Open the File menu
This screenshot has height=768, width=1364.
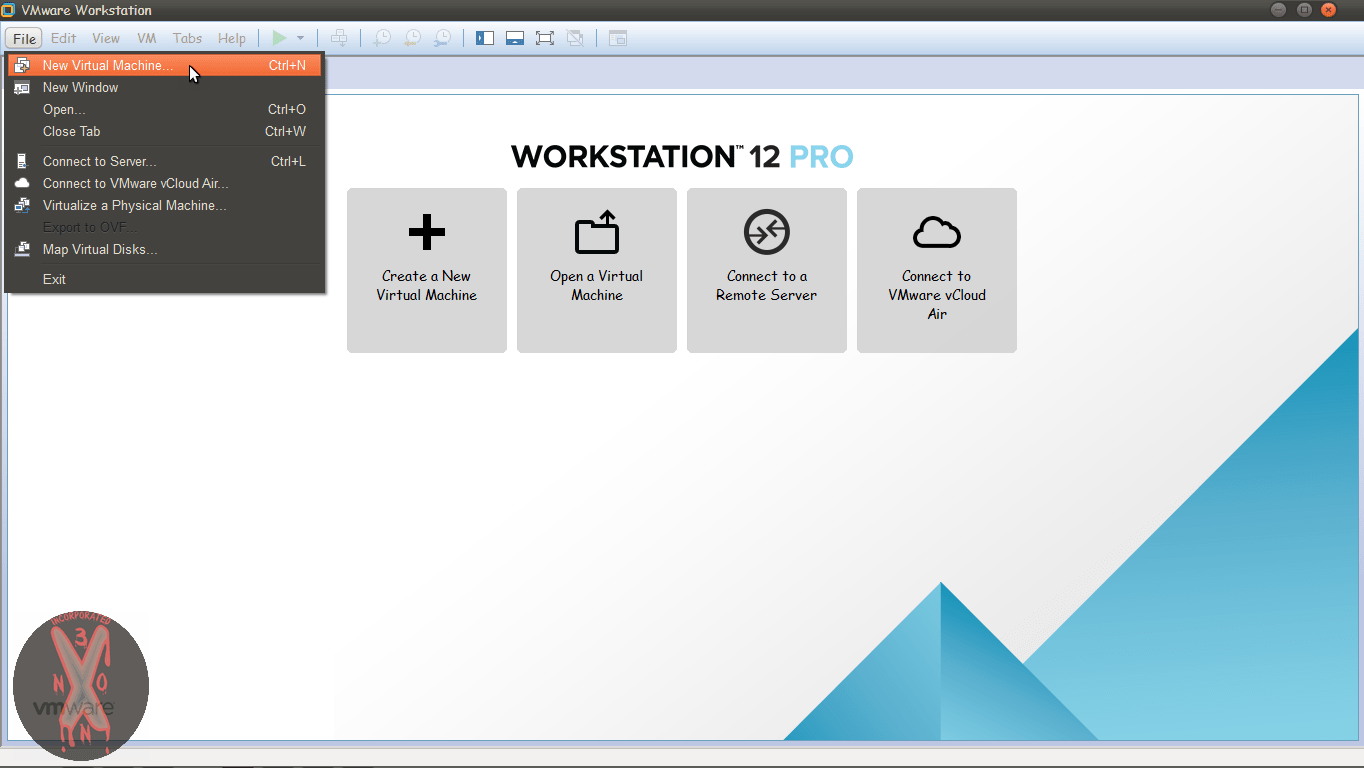(x=24, y=38)
